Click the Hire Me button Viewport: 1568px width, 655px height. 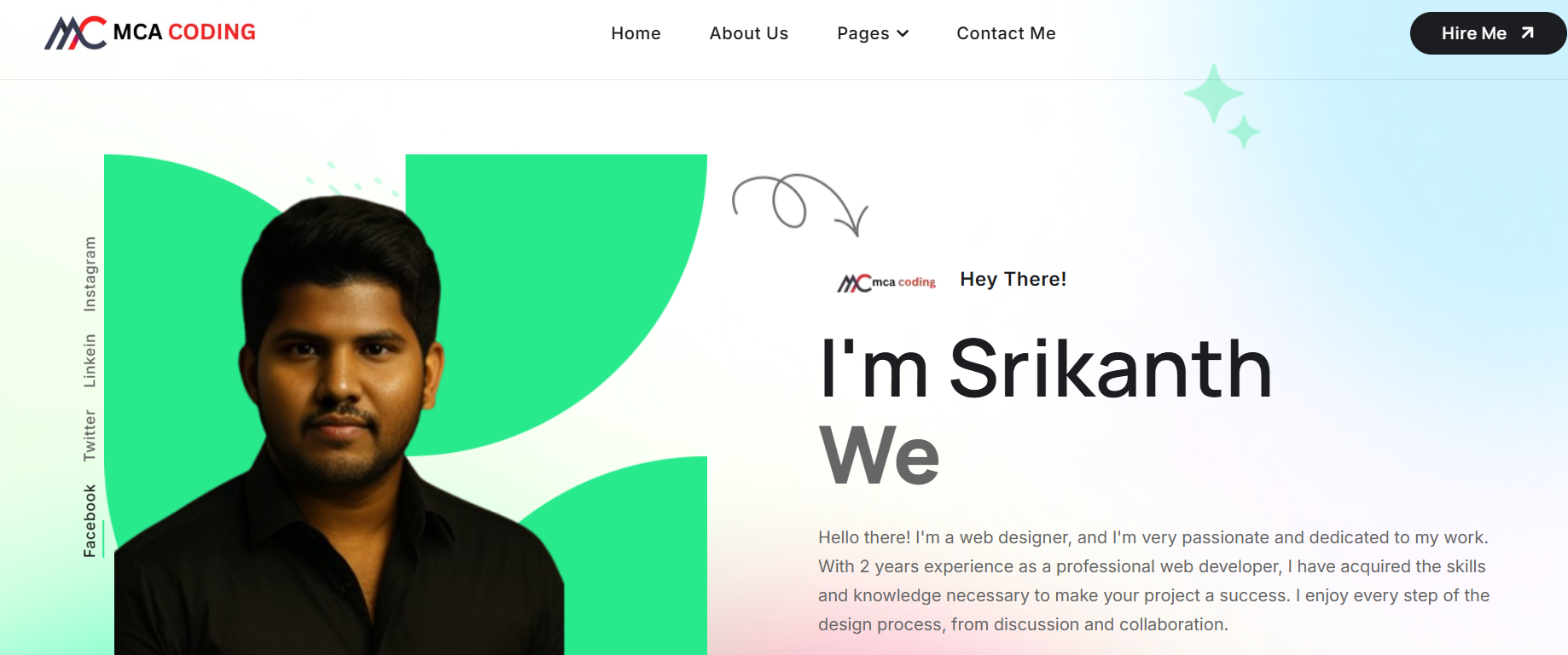pos(1488,33)
